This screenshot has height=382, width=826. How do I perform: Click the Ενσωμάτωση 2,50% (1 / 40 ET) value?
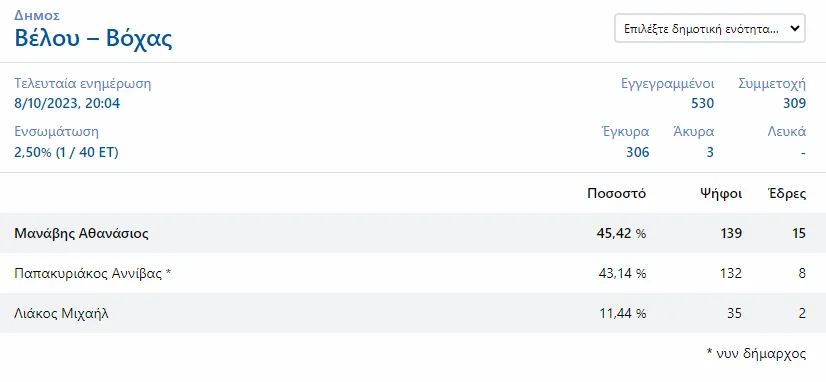66,153
